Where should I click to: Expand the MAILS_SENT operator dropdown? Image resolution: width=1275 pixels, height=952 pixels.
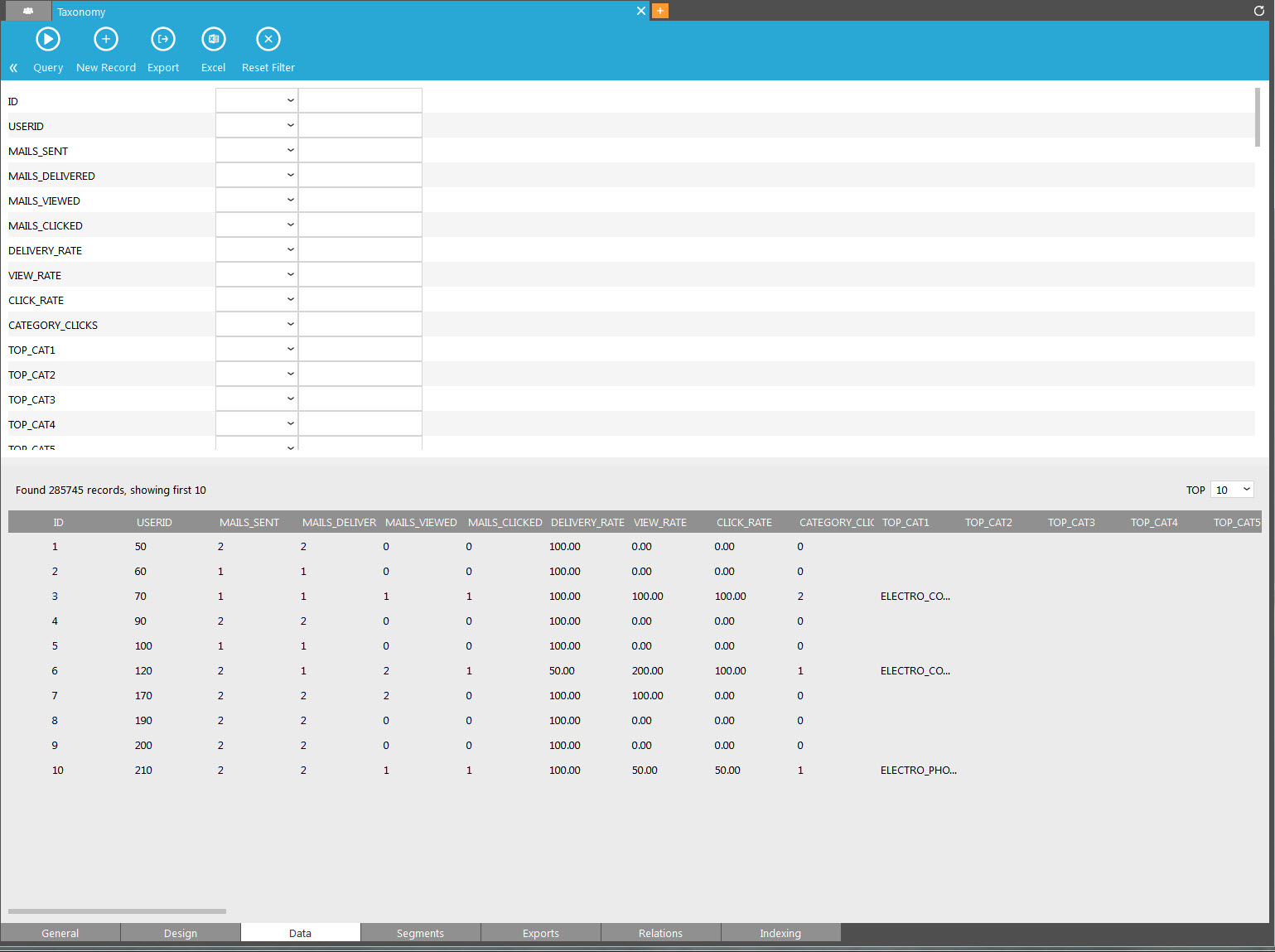point(257,151)
